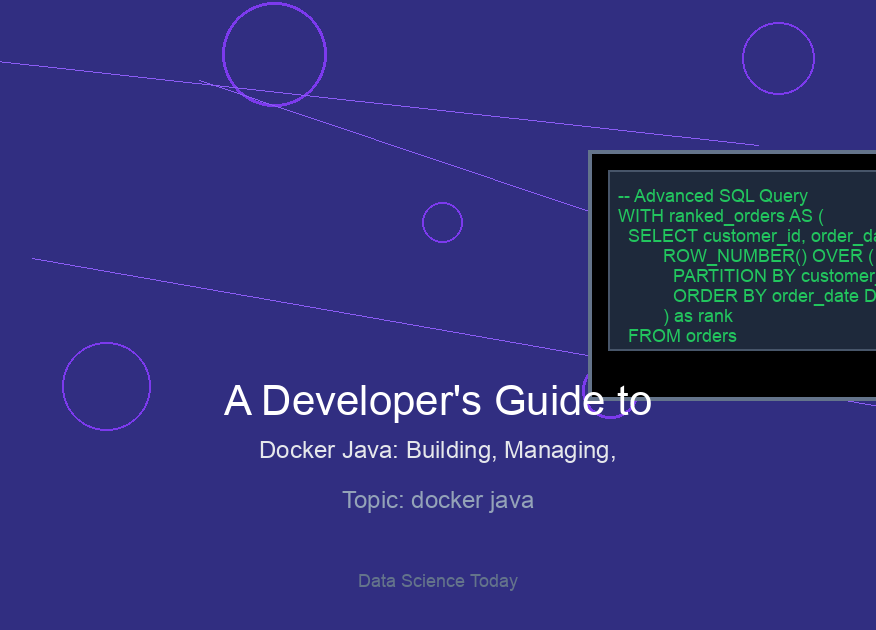The image size is (876, 630).
Task: Click the "FROM orders" code line
Action: tap(682, 336)
